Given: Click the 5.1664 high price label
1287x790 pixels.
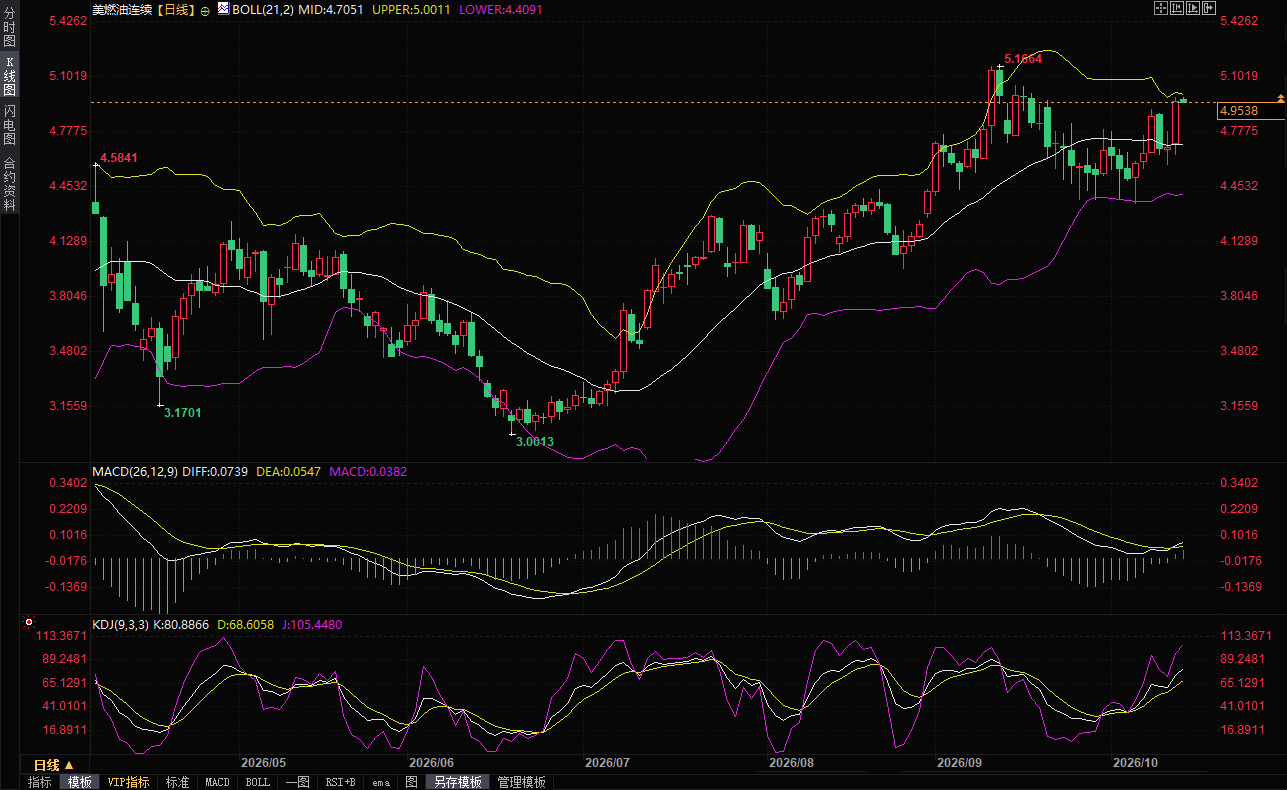Looking at the screenshot, I should [1023, 59].
